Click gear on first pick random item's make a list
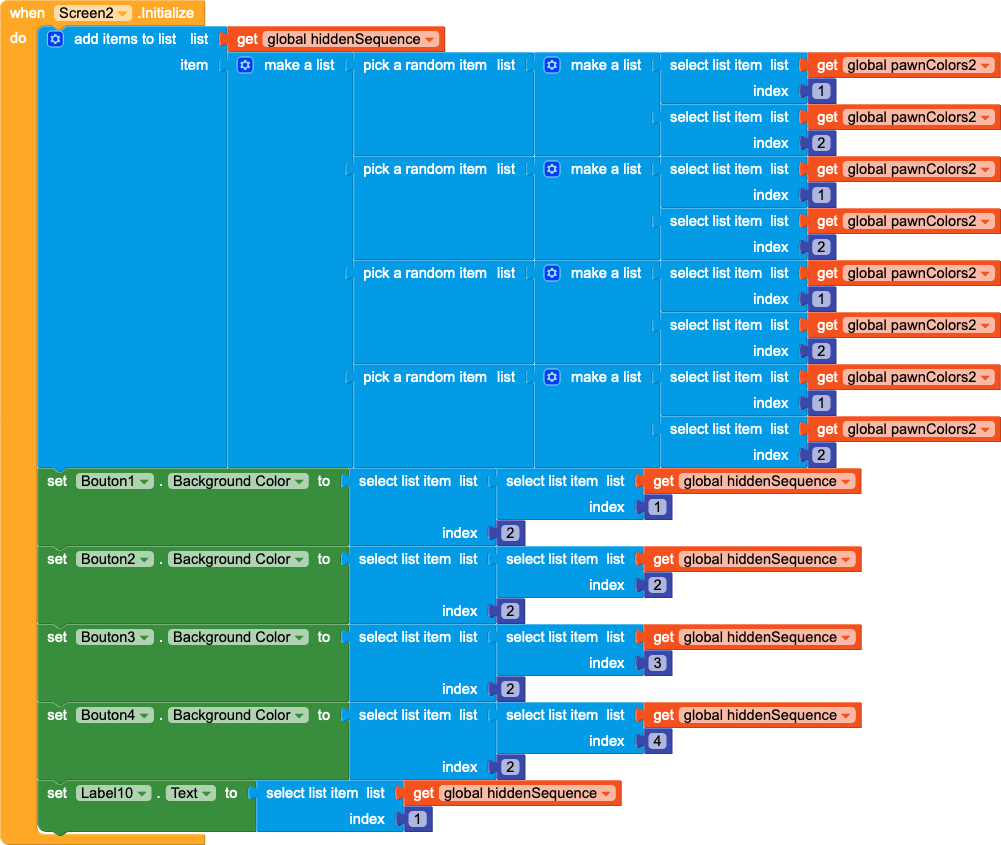The height and width of the screenshot is (845, 1001). pyautogui.click(x=552, y=65)
